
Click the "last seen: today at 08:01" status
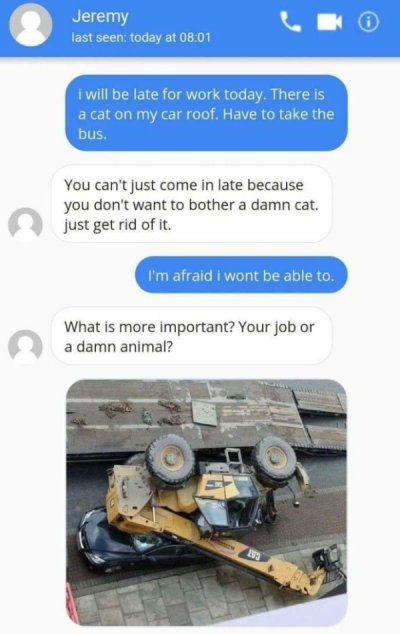pyautogui.click(x=141, y=38)
